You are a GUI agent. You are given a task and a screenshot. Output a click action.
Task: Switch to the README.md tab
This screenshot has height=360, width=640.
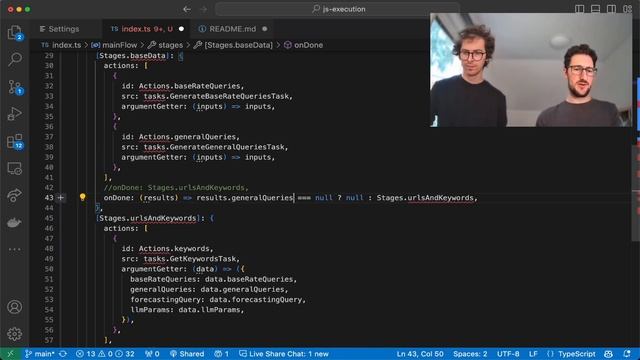point(232,29)
